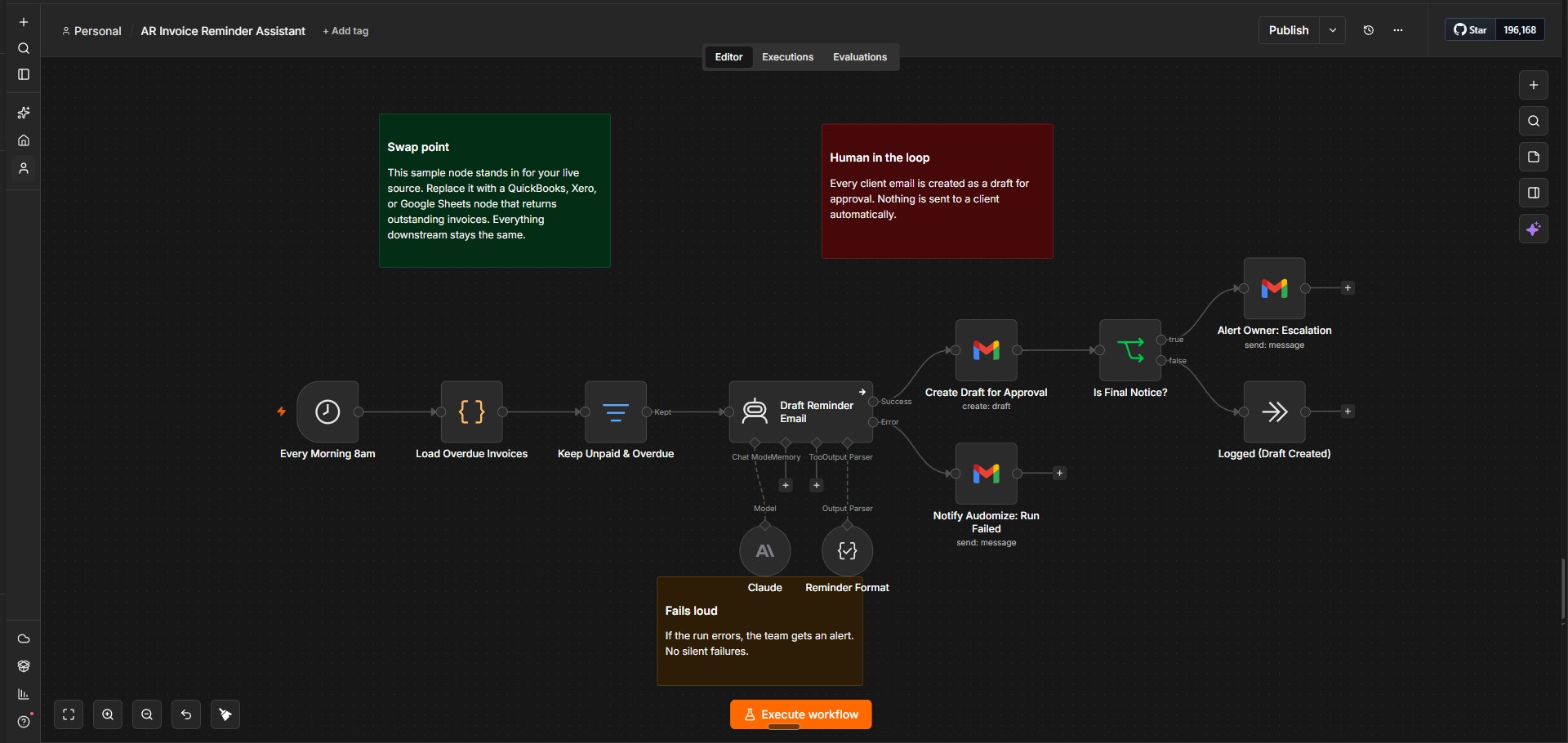Select the green Swap point sticky note
This screenshot has height=743, width=1568.
(495, 190)
